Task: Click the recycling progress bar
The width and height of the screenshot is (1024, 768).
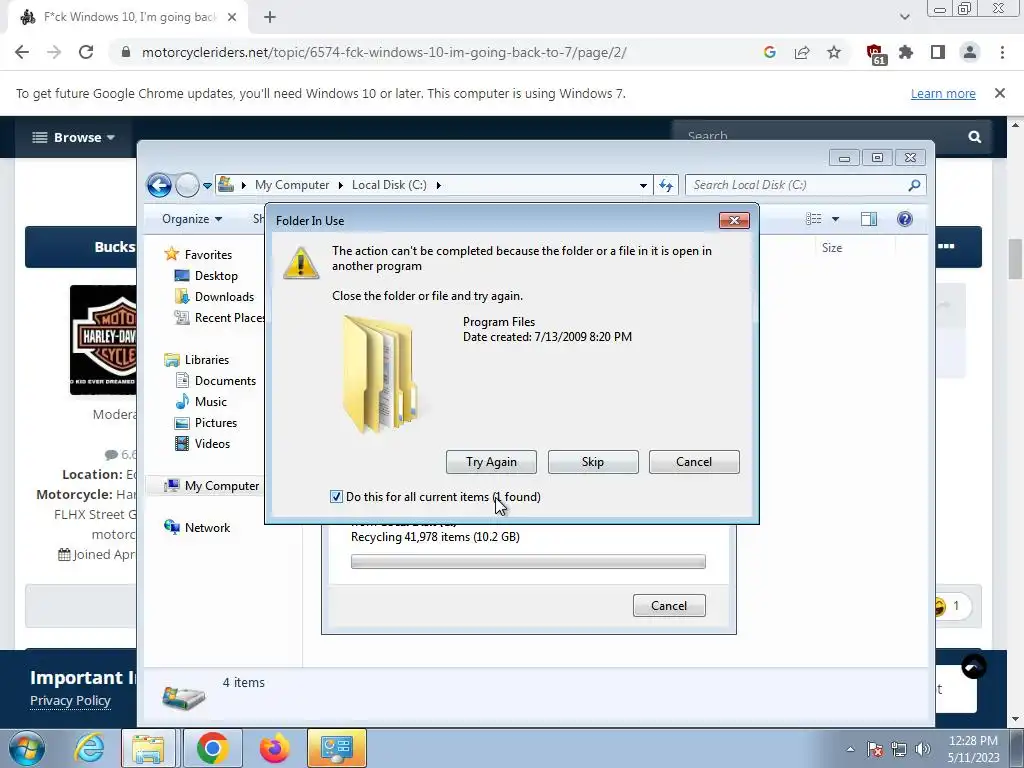Action: point(528,562)
